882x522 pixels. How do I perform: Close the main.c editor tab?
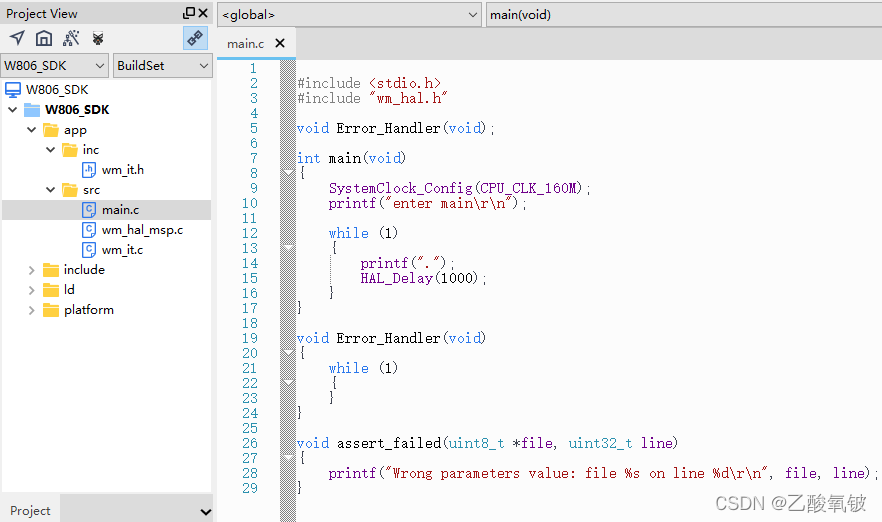(280, 43)
